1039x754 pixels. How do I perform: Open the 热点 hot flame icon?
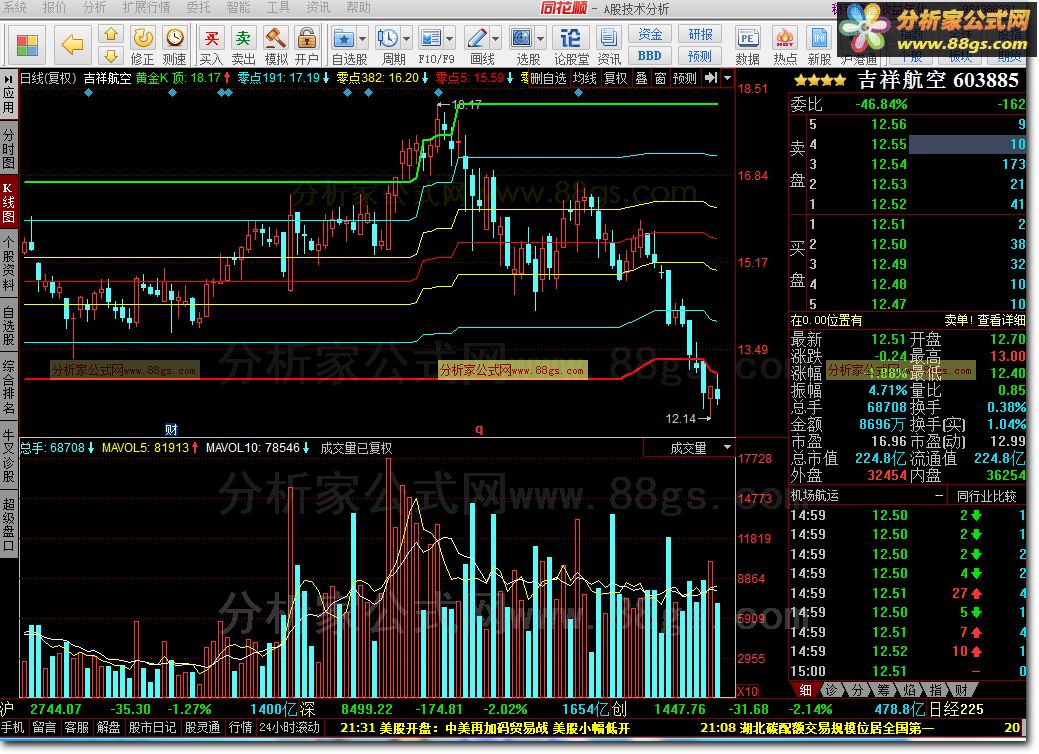[785, 45]
